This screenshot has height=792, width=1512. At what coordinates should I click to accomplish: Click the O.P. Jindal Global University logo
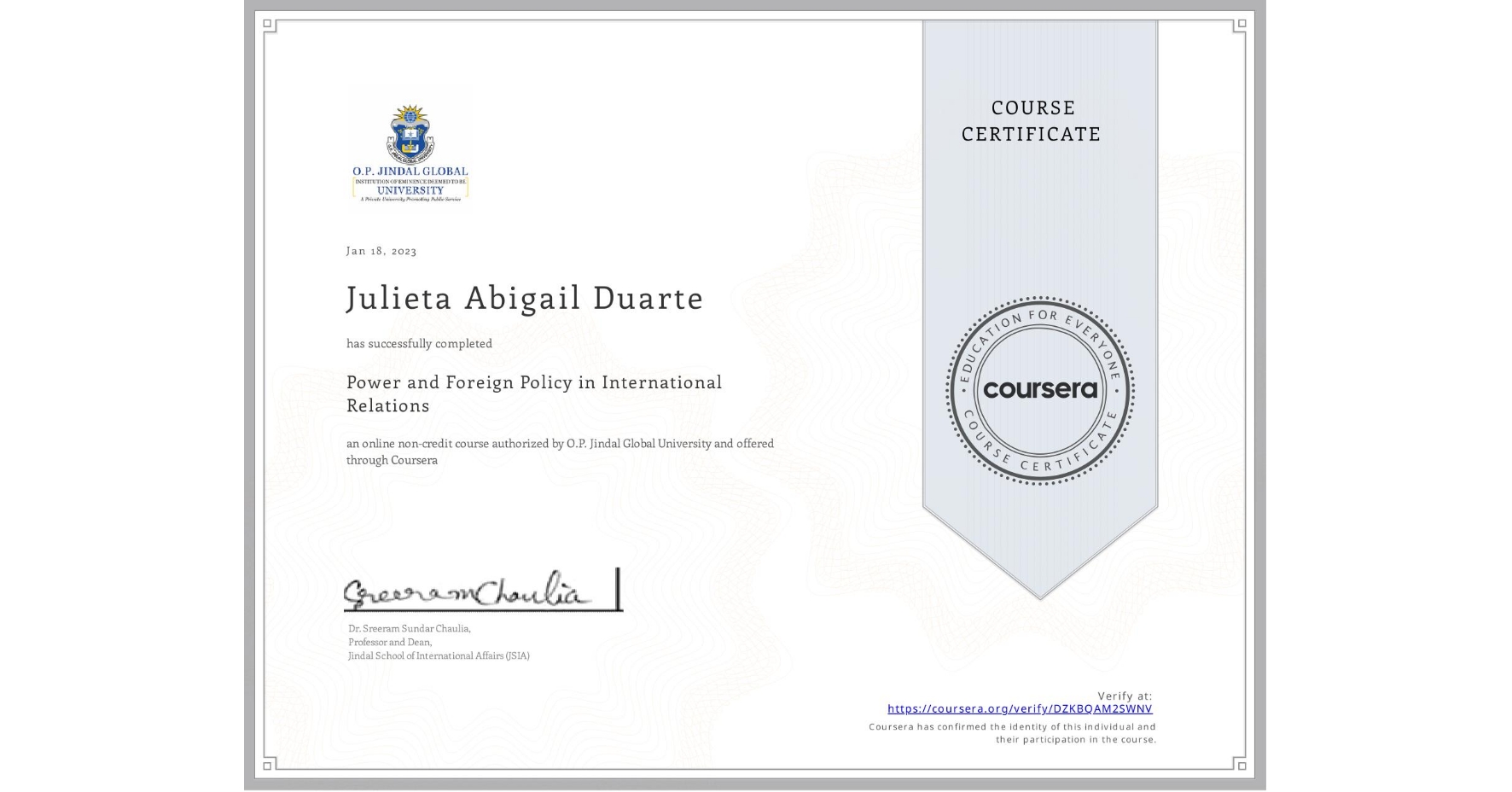click(410, 148)
